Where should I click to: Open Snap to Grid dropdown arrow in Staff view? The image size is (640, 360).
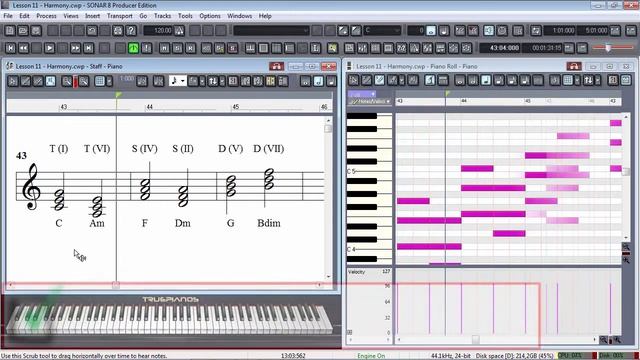(x=109, y=81)
